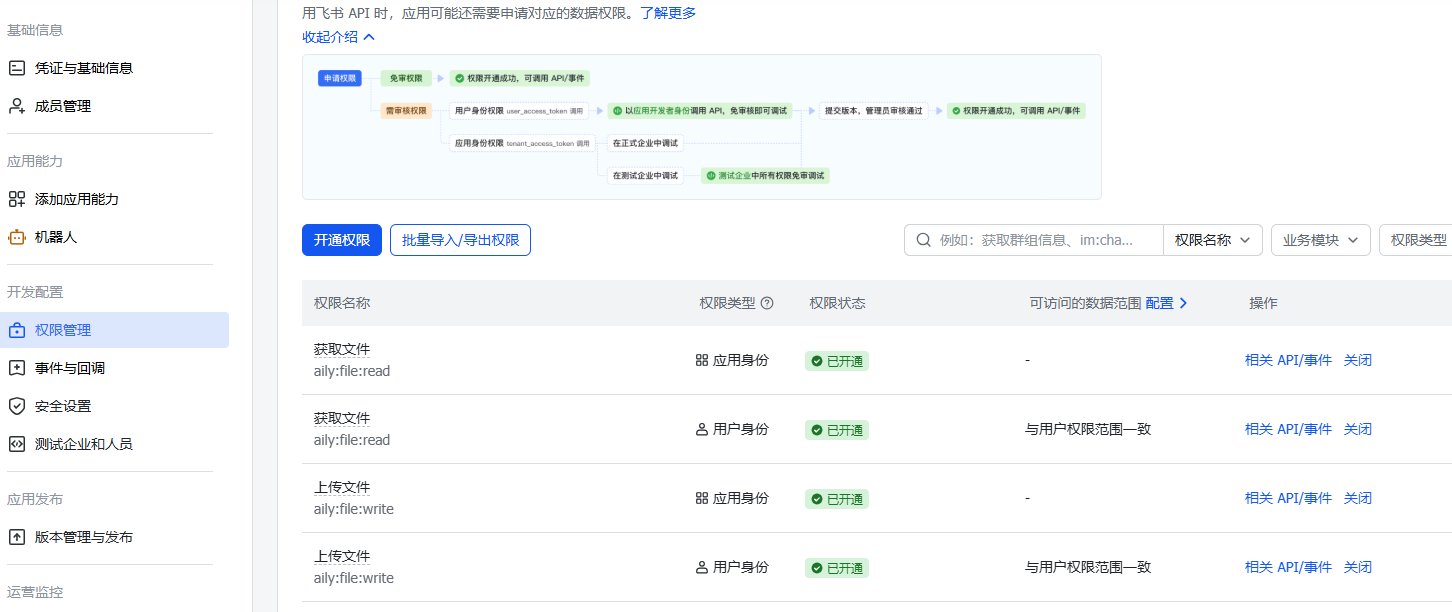1452x612 pixels.
Task: Open the 权限类型 filter dropdown
Action: [x=1415, y=240]
